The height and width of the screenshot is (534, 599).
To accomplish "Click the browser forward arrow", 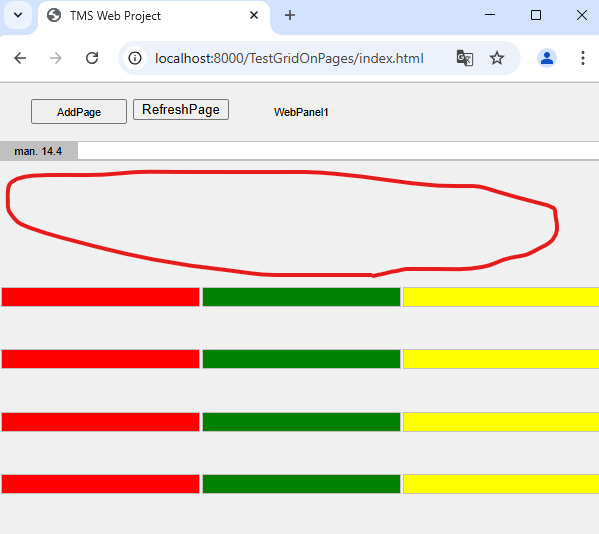I will pos(56,58).
